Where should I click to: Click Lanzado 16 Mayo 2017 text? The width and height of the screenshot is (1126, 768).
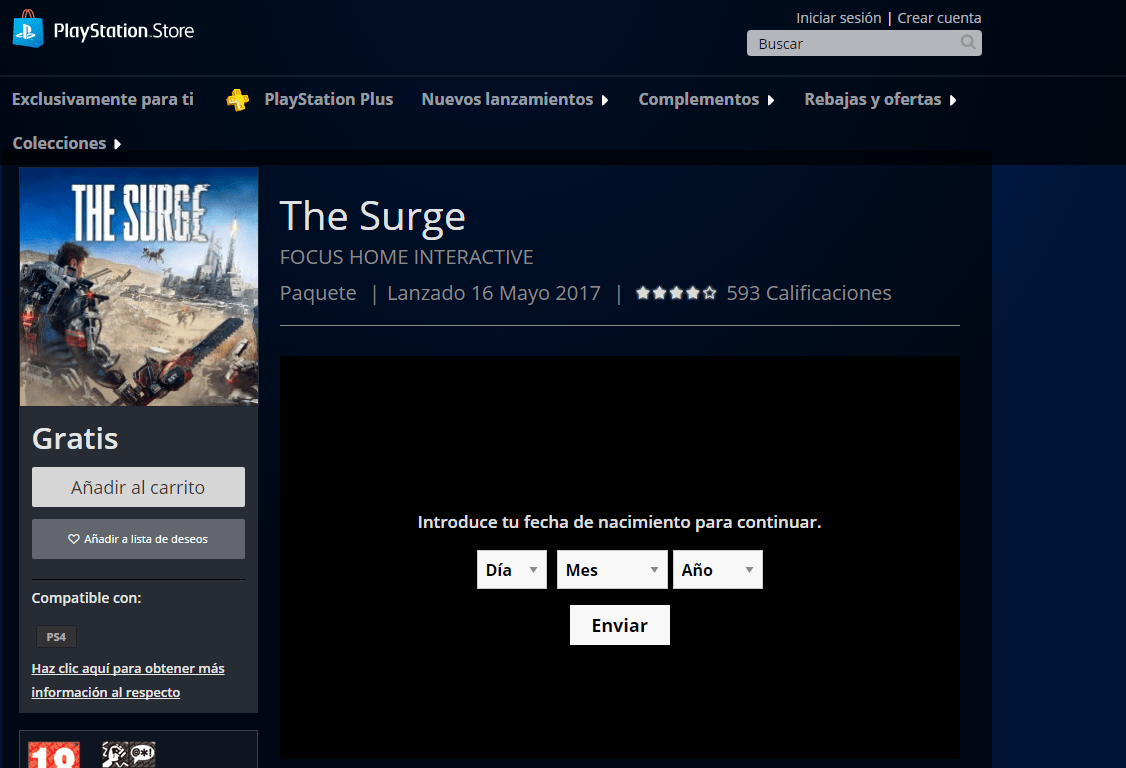click(494, 293)
